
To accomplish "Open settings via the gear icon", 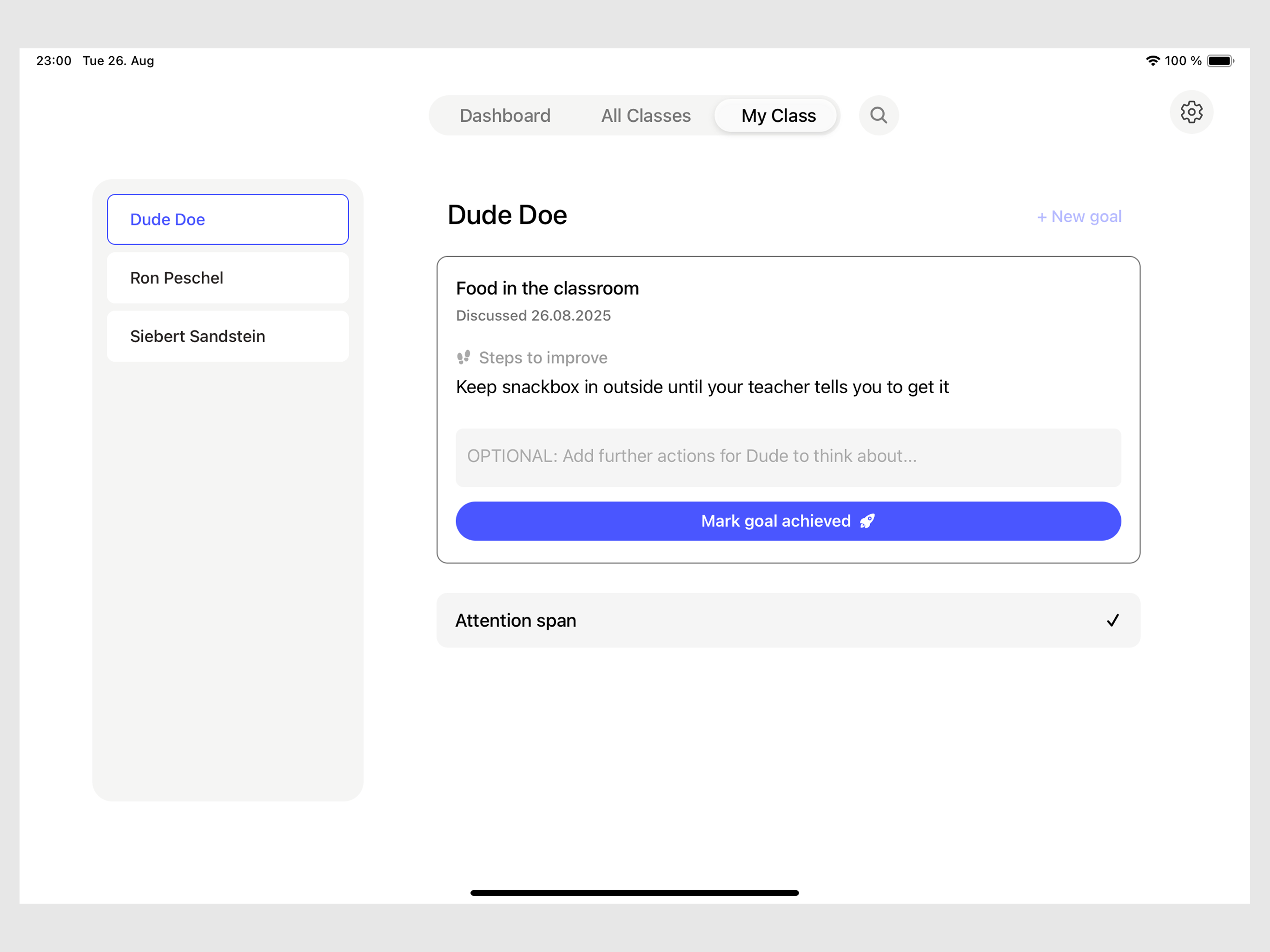I will pos(1191,112).
